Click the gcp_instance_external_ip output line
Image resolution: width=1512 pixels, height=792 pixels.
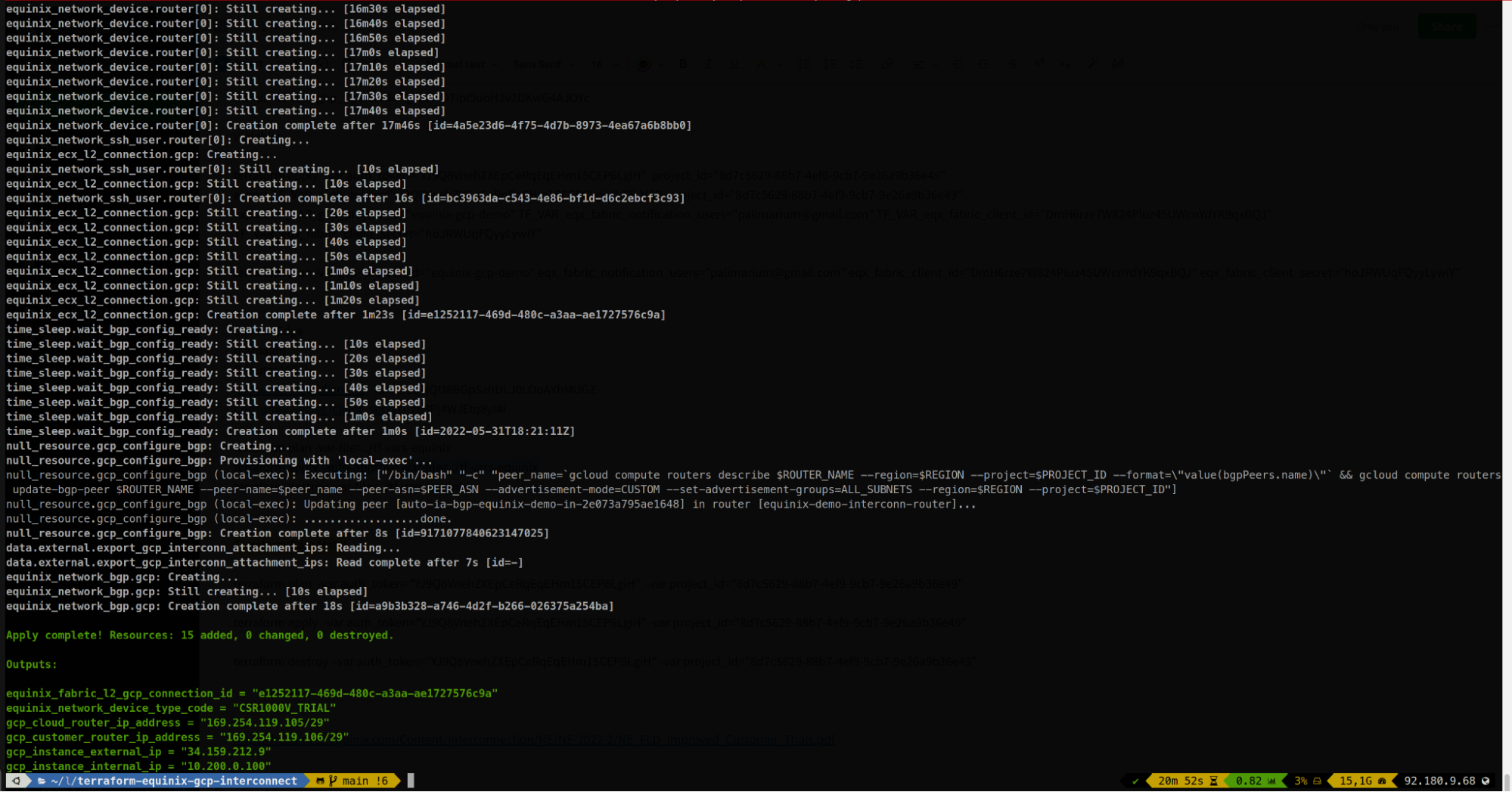(x=138, y=752)
